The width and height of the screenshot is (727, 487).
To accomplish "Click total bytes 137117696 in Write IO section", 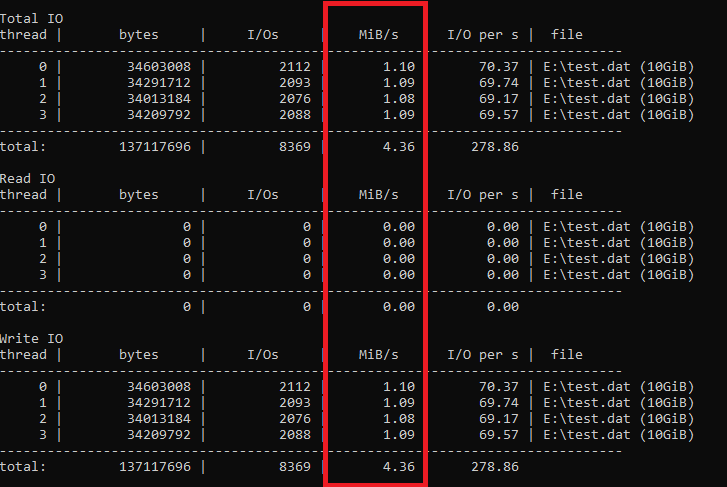I will pos(155,467).
